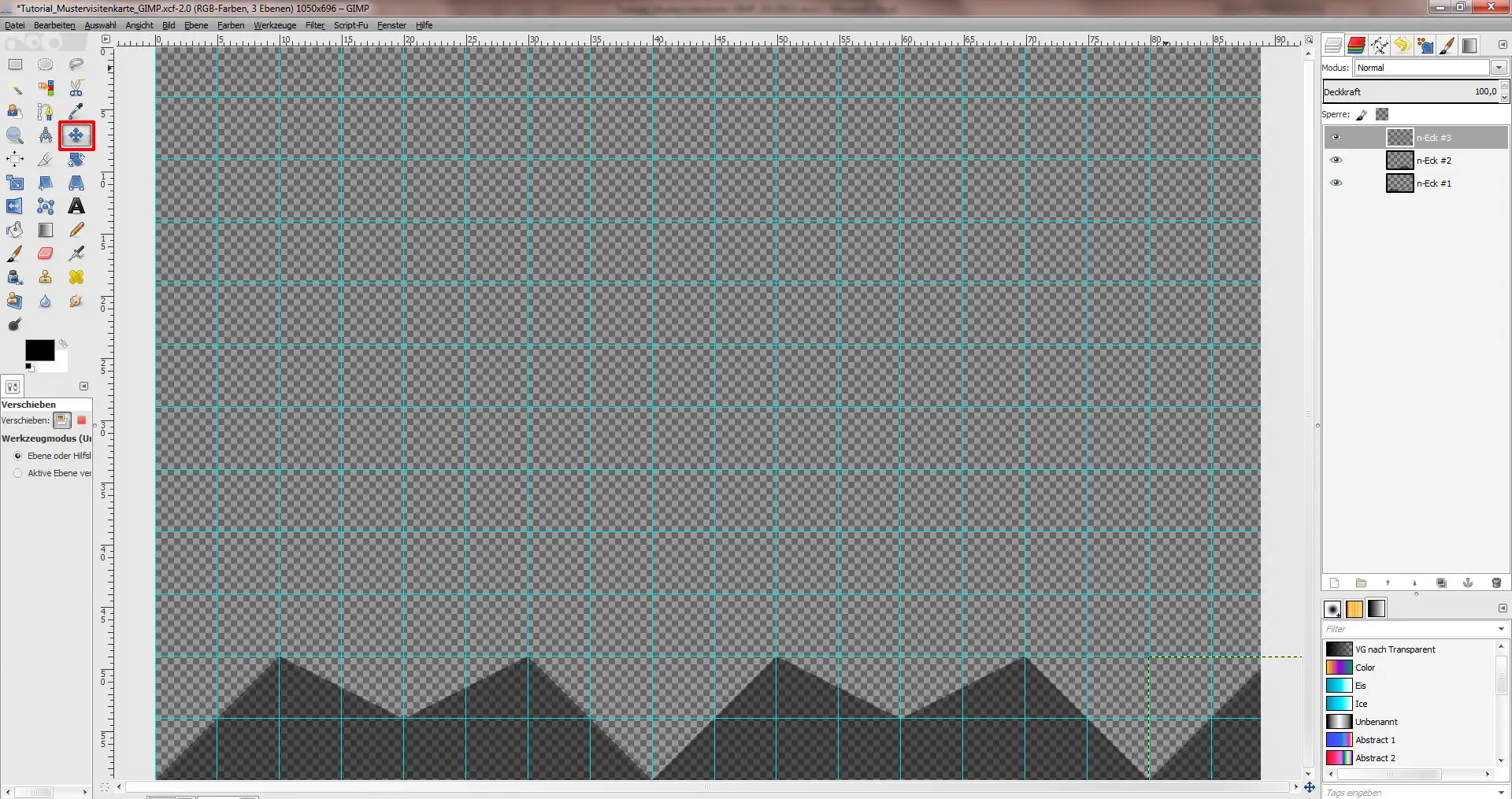Switch to the Channels tab
The width and height of the screenshot is (1512, 799).
1356,46
